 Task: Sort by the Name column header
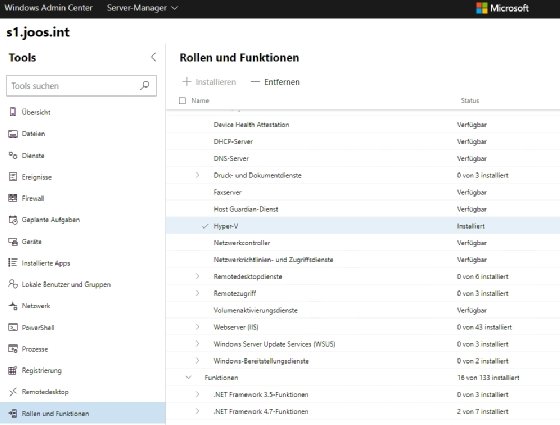point(200,101)
